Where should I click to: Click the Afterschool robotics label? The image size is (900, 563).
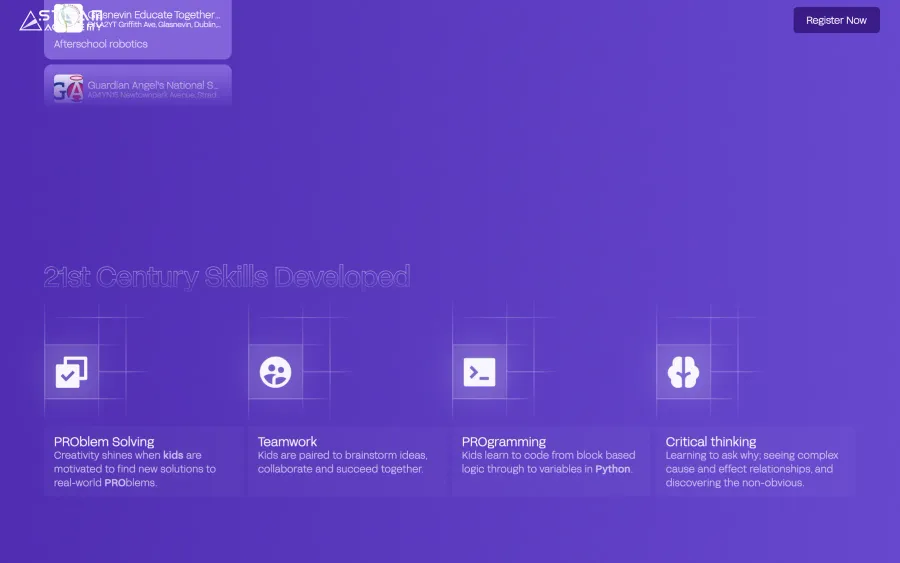100,44
